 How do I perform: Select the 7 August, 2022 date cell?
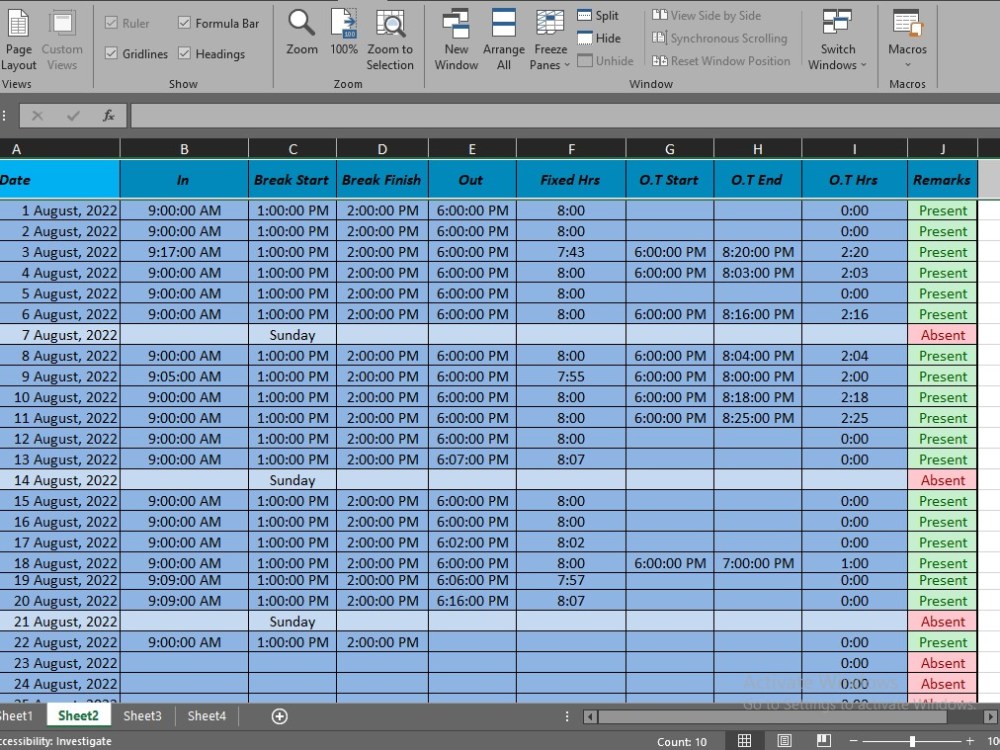coord(59,335)
